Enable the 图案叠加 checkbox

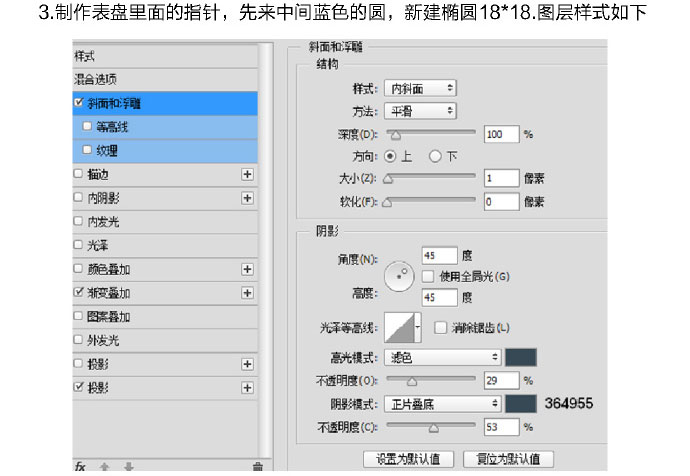(78, 316)
